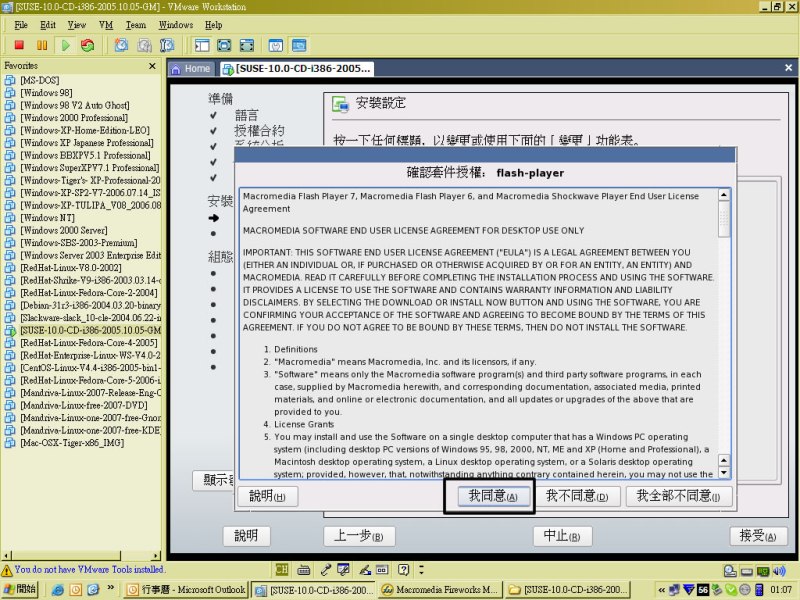Click the help question mark in language bar
The width and height of the screenshot is (800, 600).
click(x=404, y=569)
